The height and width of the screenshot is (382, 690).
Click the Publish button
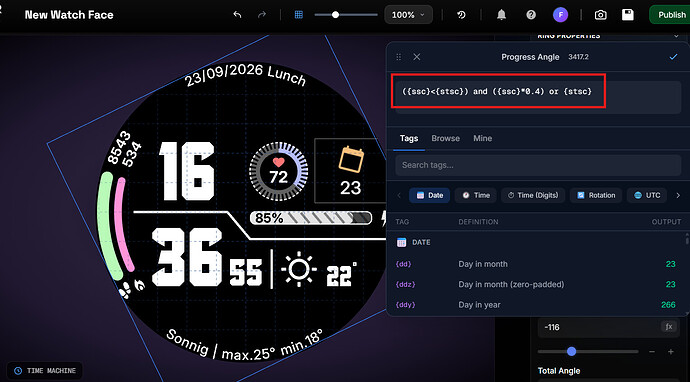pos(670,15)
